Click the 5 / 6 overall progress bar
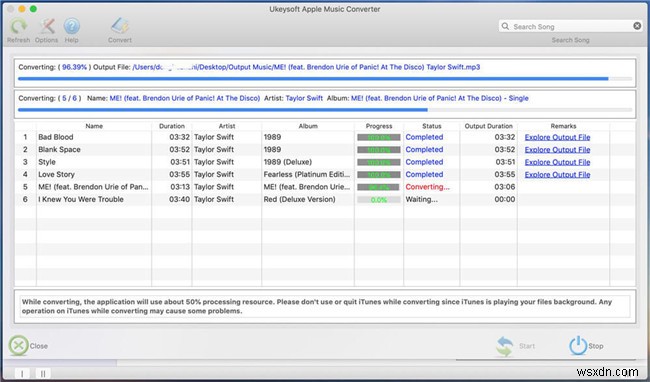The width and height of the screenshot is (650, 382). (325, 110)
